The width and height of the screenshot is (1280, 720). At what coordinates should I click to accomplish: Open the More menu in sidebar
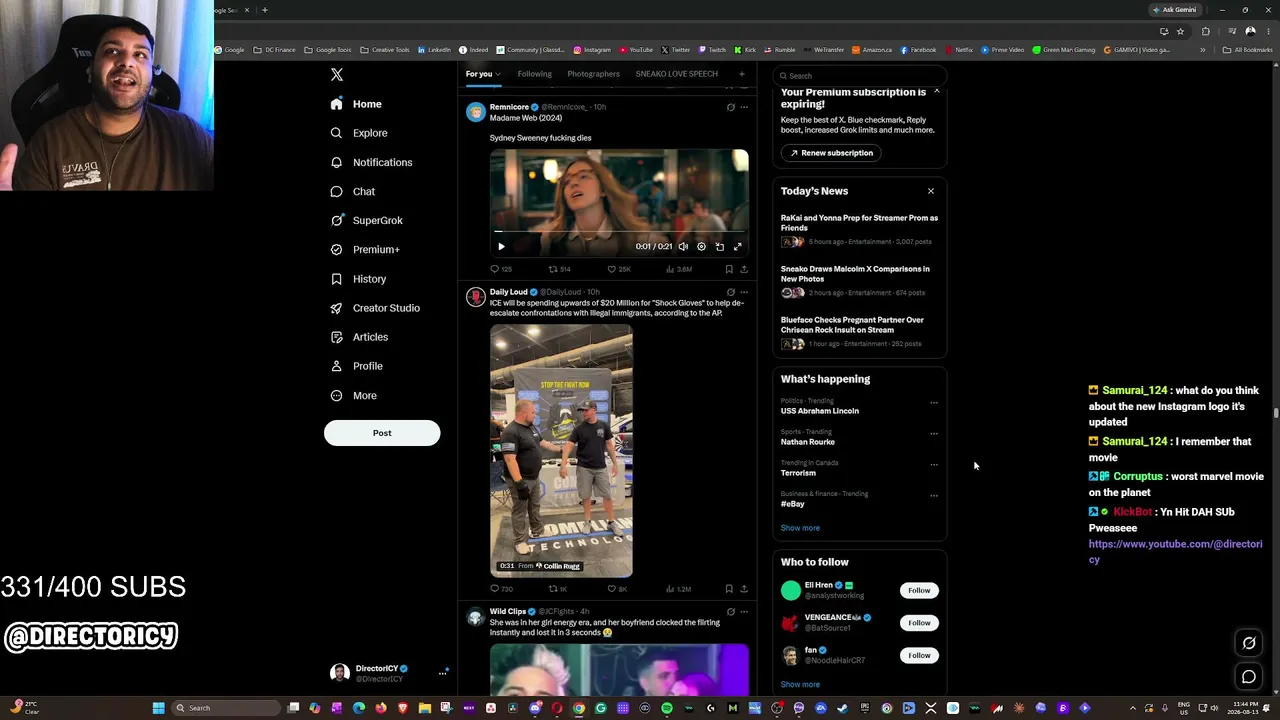click(x=354, y=395)
